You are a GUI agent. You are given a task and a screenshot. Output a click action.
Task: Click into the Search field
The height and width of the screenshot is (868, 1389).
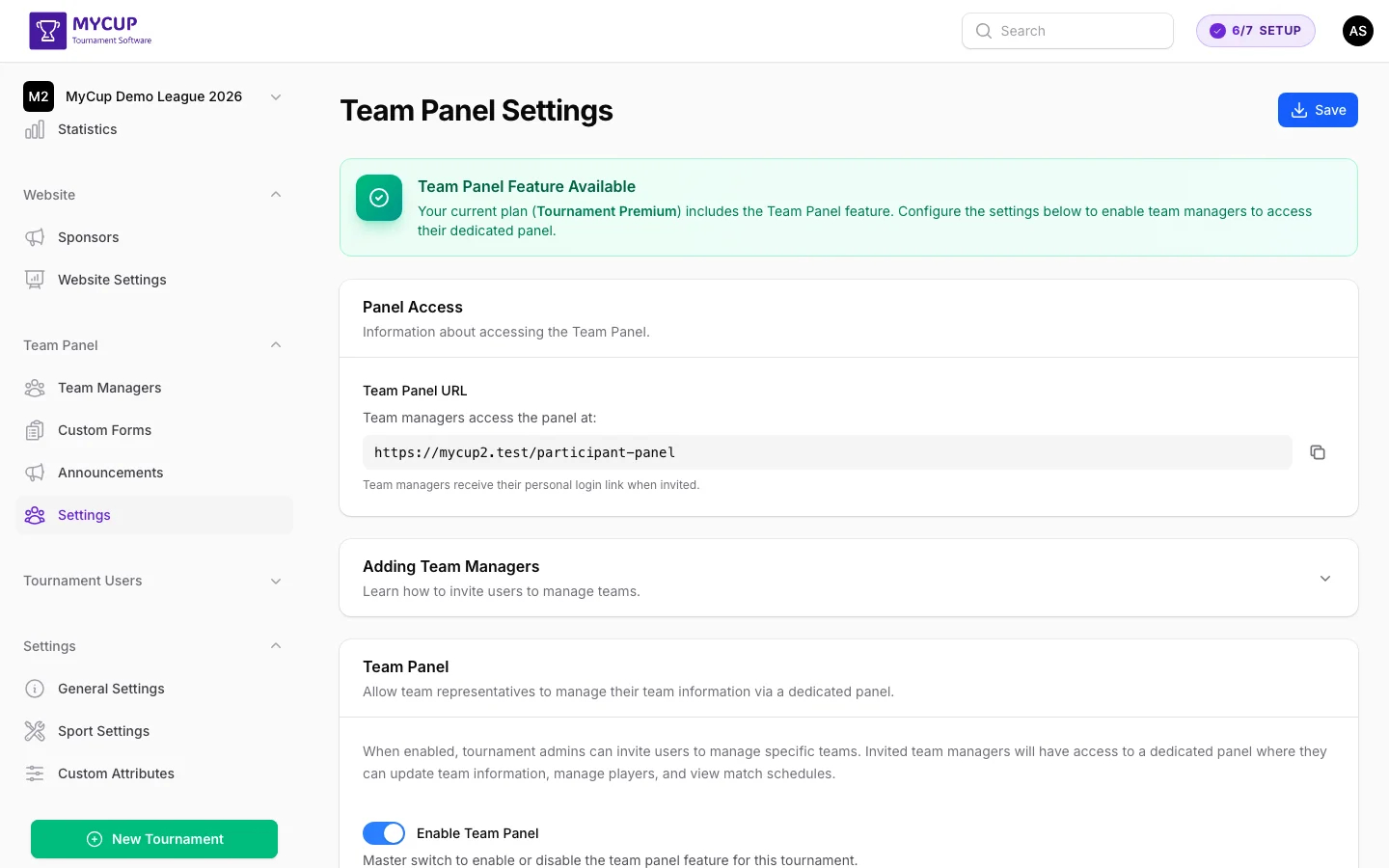1068,31
